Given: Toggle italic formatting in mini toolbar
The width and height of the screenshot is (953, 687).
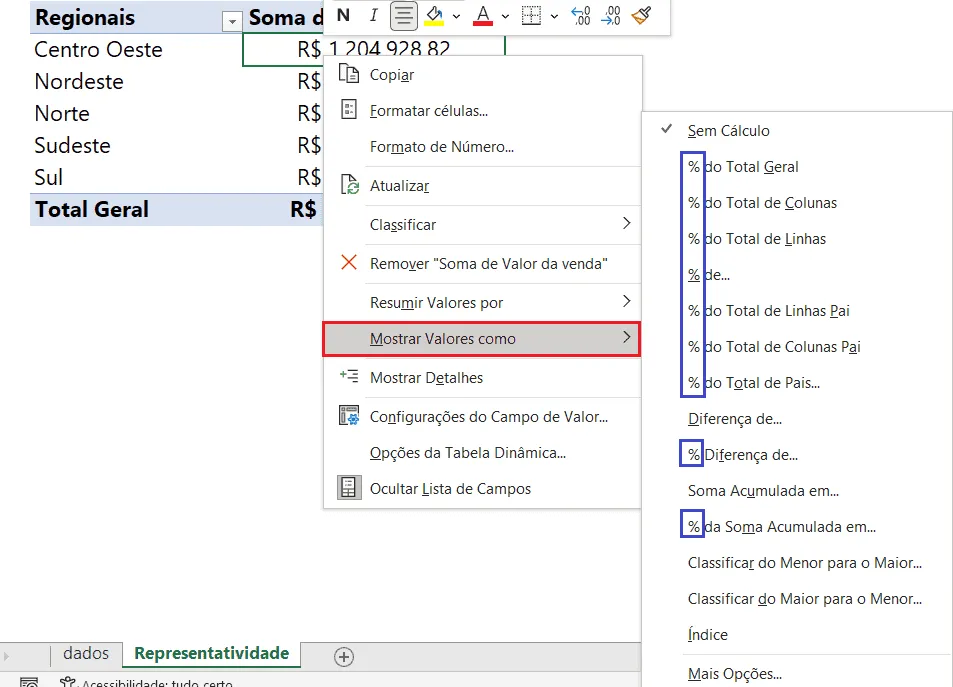Looking at the screenshot, I should coord(373,15).
